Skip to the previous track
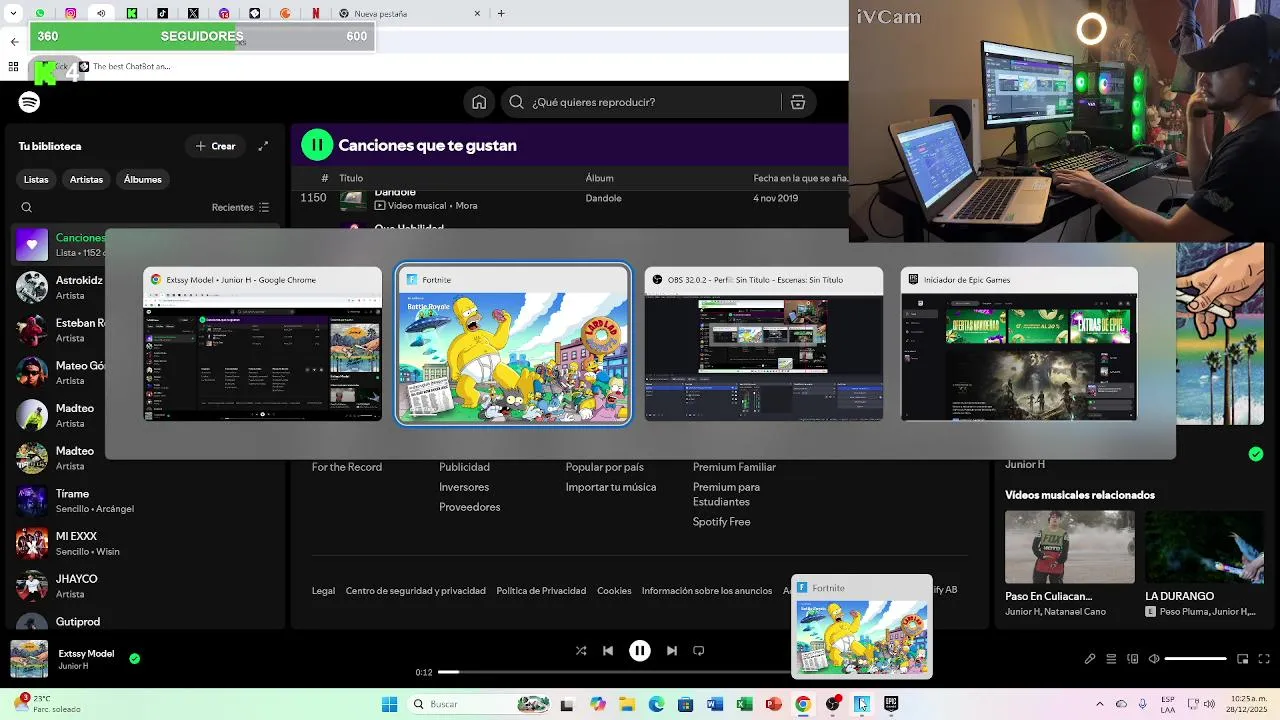 point(608,651)
